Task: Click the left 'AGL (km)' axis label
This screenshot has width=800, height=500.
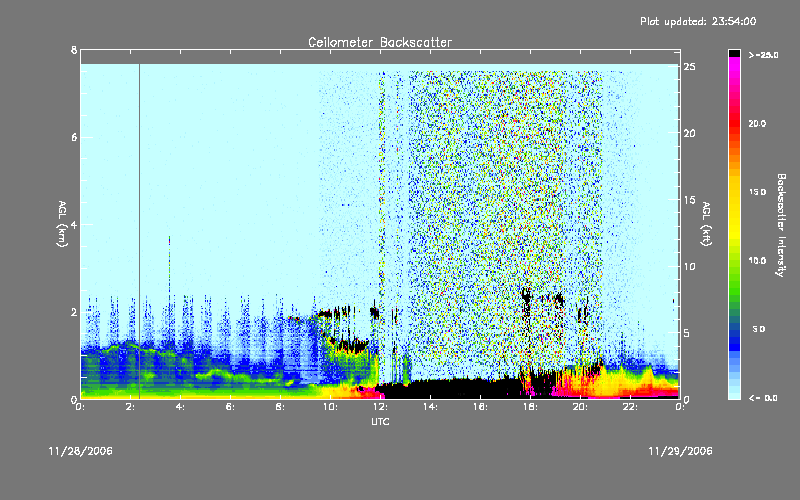Action: tap(62, 224)
